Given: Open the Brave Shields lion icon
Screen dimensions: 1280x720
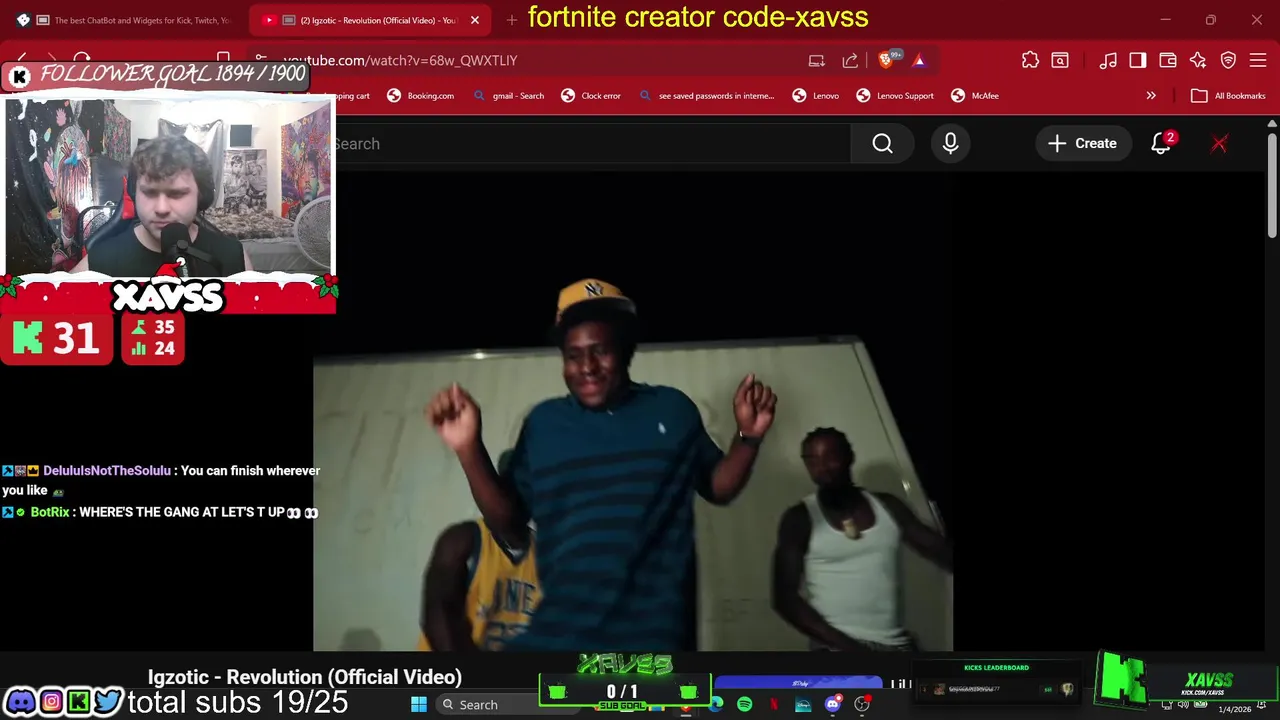Looking at the screenshot, I should tap(886, 61).
